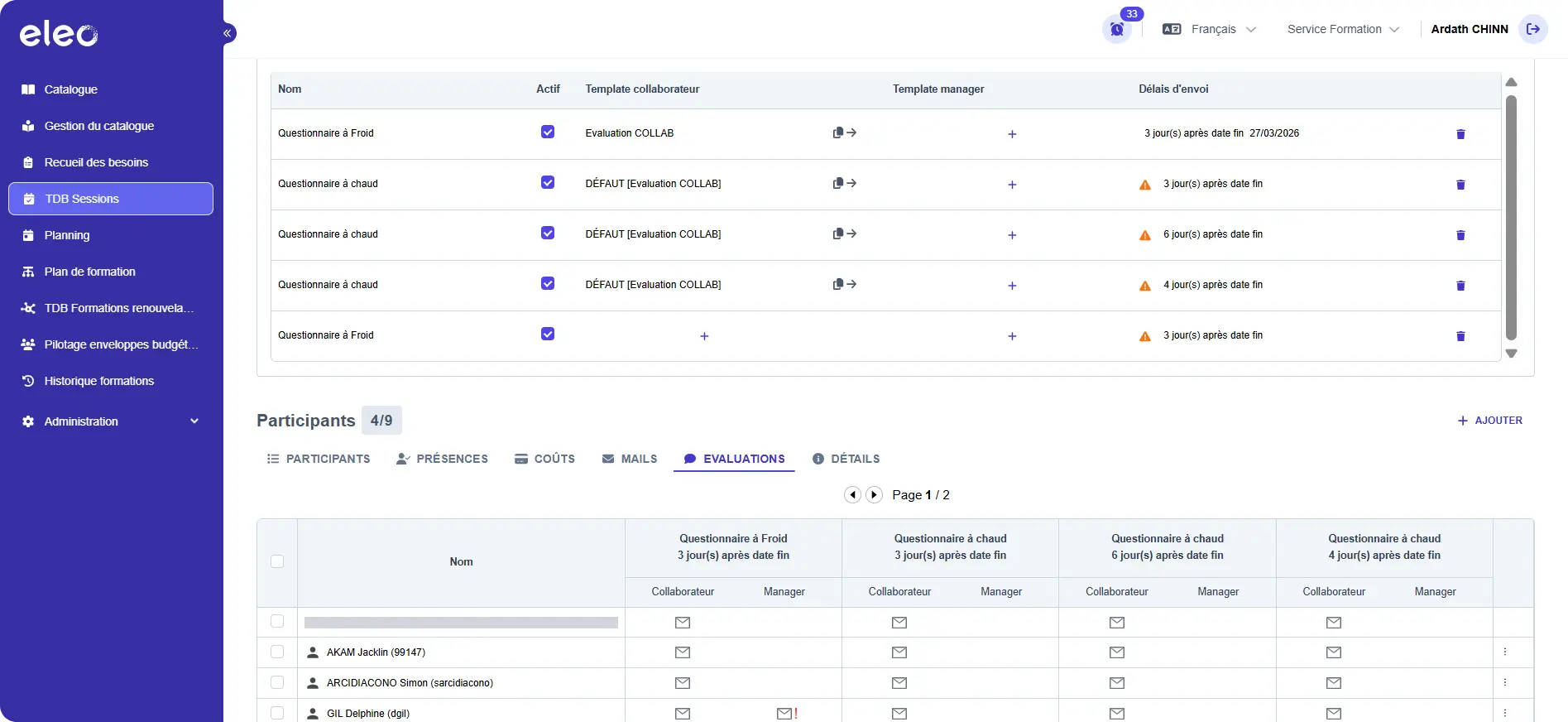Add a template manager on the first row
Viewport: 1568px width, 722px height.
[x=1012, y=134]
